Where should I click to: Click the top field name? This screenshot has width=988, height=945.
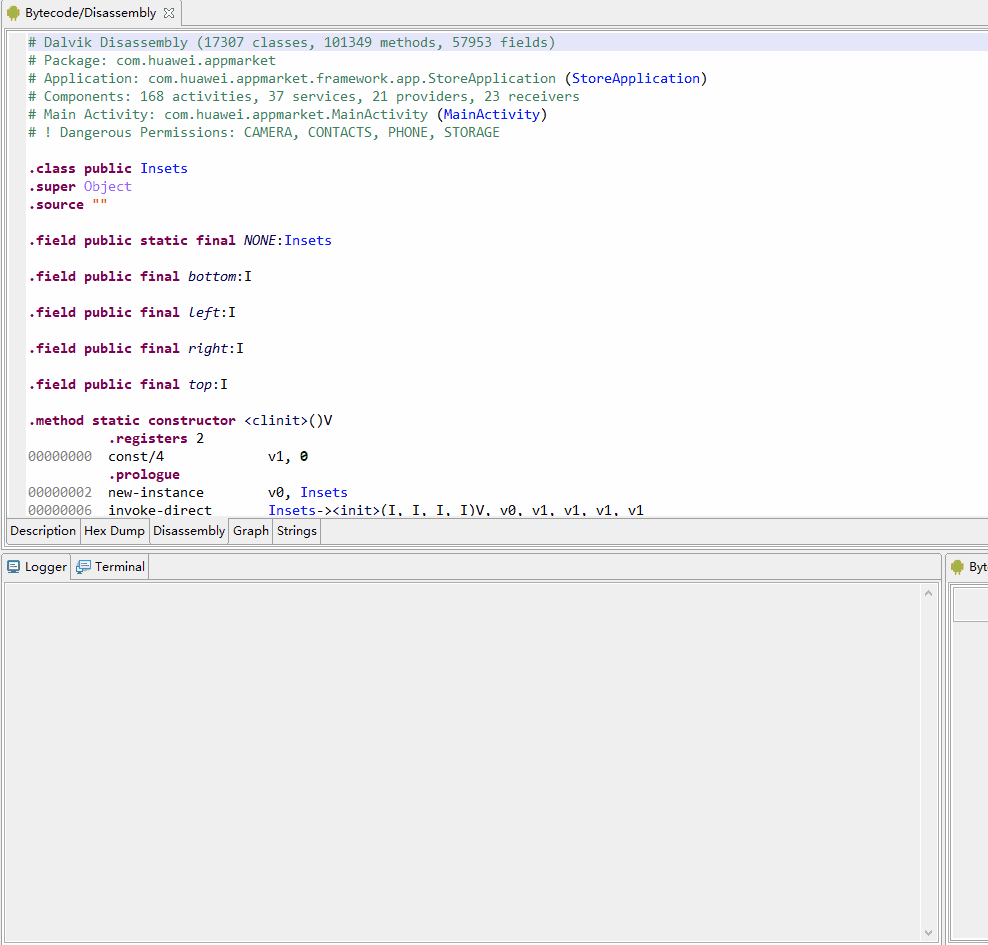(x=200, y=384)
